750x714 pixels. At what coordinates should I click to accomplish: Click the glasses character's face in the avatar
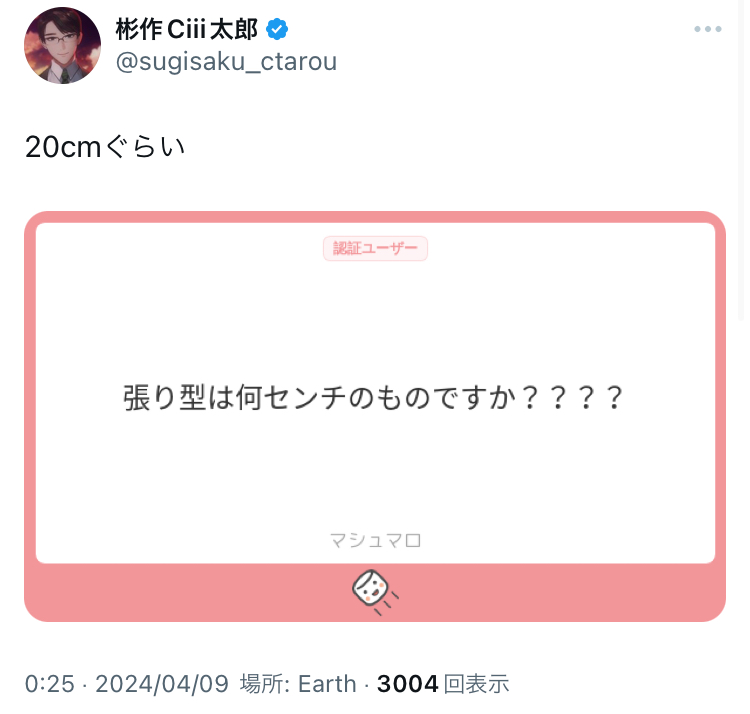click(x=59, y=44)
